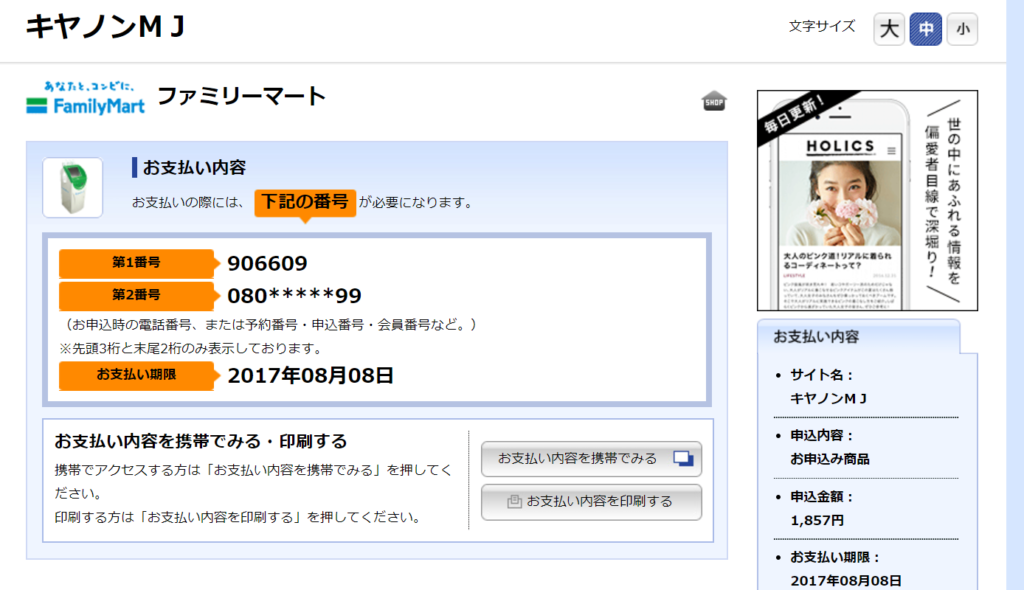Click the 第2番号 orange label
Image resolution: width=1024 pixels, height=590 pixels.
[136, 295]
